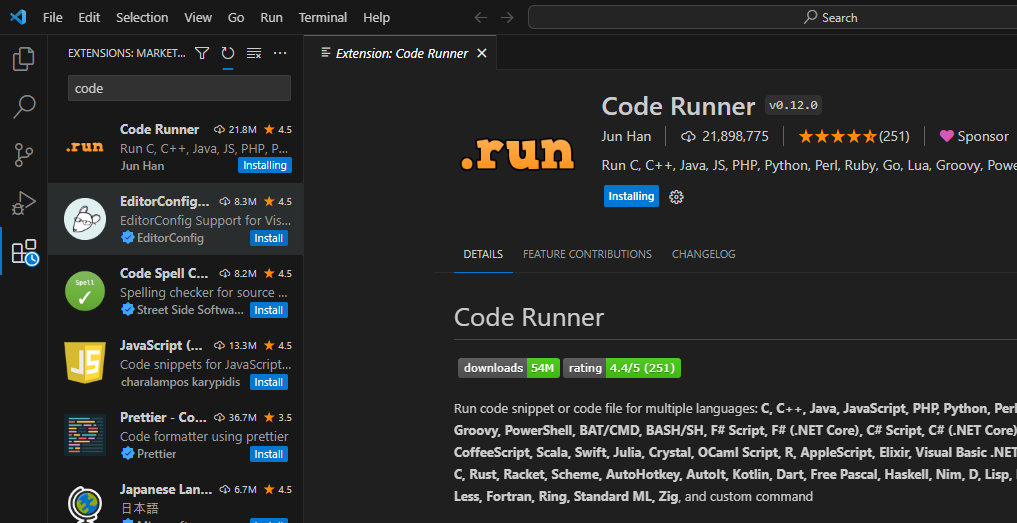
Task: Click the Code Spell Checker green icon
Action: click(85, 291)
